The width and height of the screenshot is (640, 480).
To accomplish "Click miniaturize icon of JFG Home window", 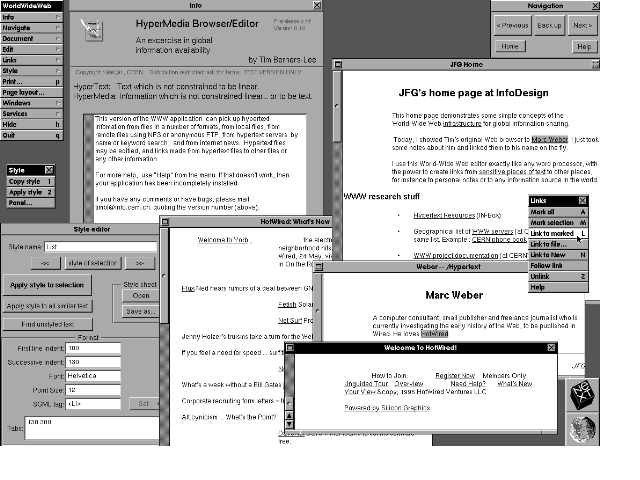I will pyautogui.click(x=338, y=64).
